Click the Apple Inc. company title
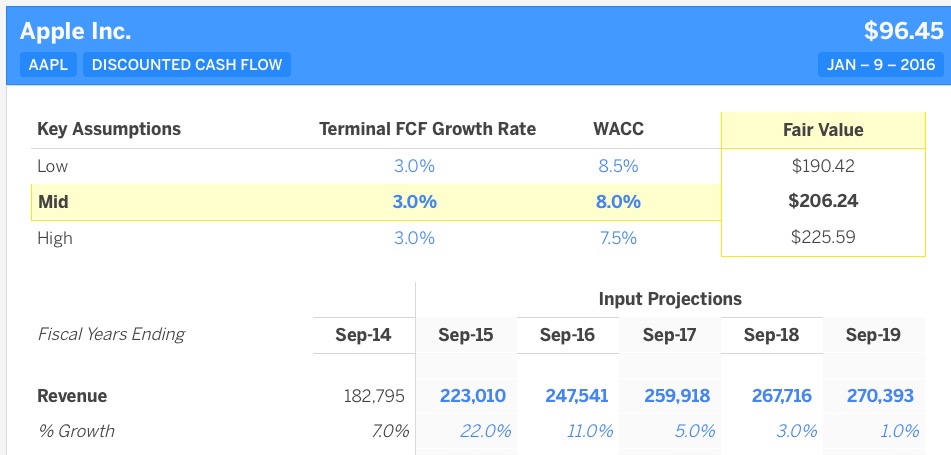 click(x=75, y=31)
